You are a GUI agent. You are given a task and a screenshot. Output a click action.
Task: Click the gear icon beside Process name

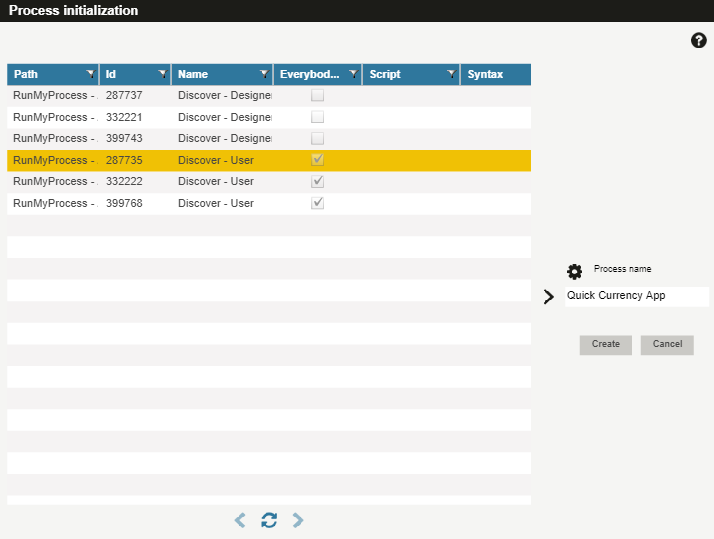574,271
